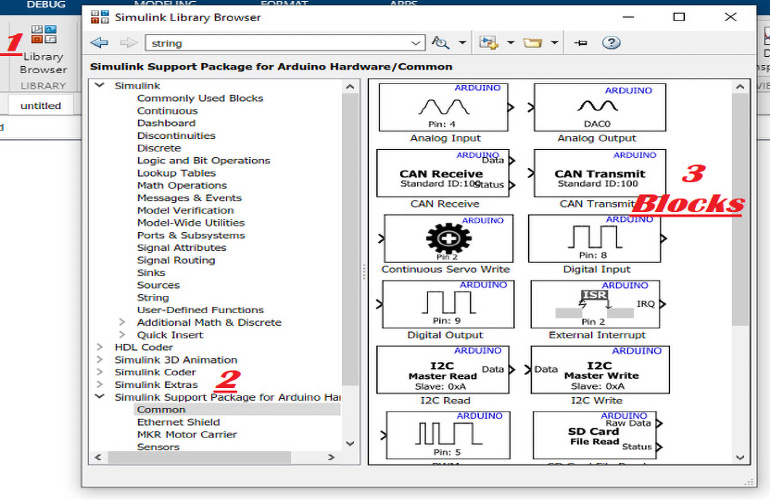This screenshot has width=770, height=500.
Task: Click the Help question mark icon
Action: (611, 43)
